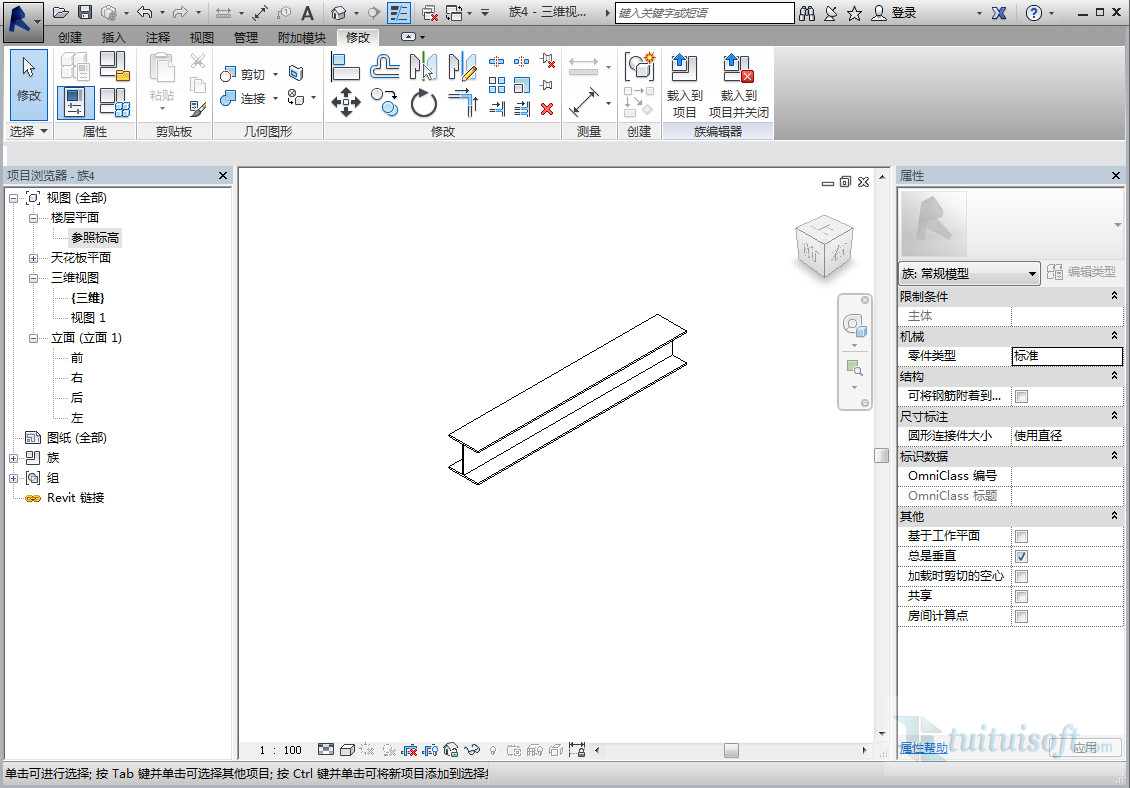Switch to the 创建 ribbon tab

pyautogui.click(x=70, y=37)
